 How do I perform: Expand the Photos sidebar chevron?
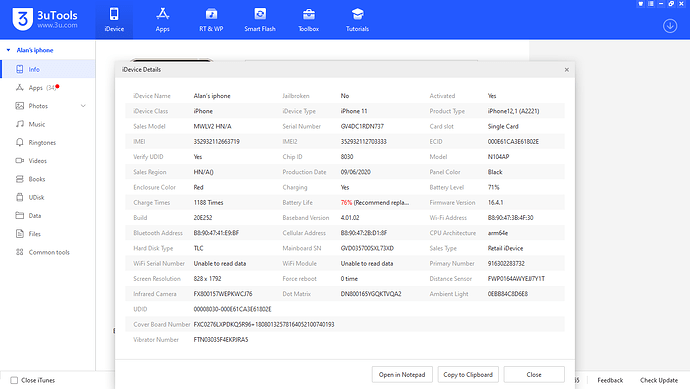pyautogui.click(x=83, y=106)
